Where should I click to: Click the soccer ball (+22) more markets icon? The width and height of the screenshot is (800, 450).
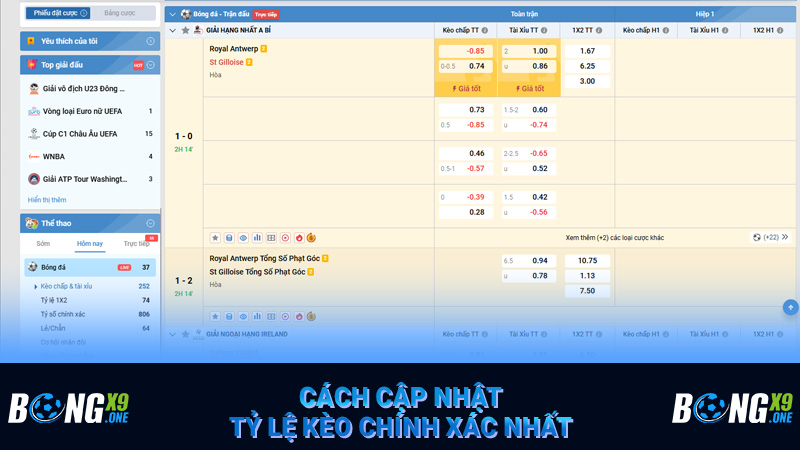point(757,238)
